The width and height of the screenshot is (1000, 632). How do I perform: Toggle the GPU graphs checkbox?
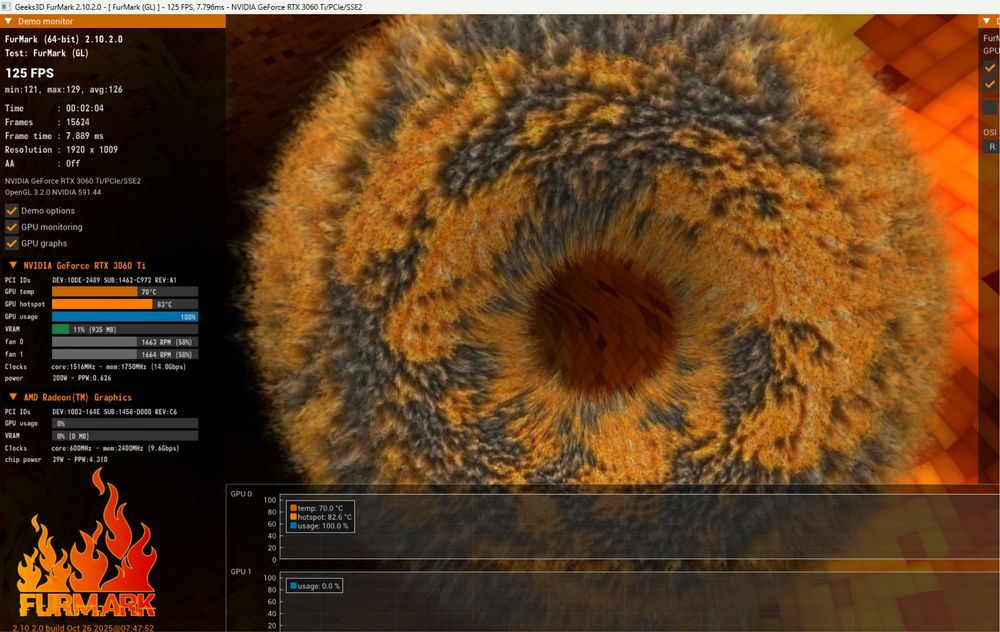[x=11, y=243]
